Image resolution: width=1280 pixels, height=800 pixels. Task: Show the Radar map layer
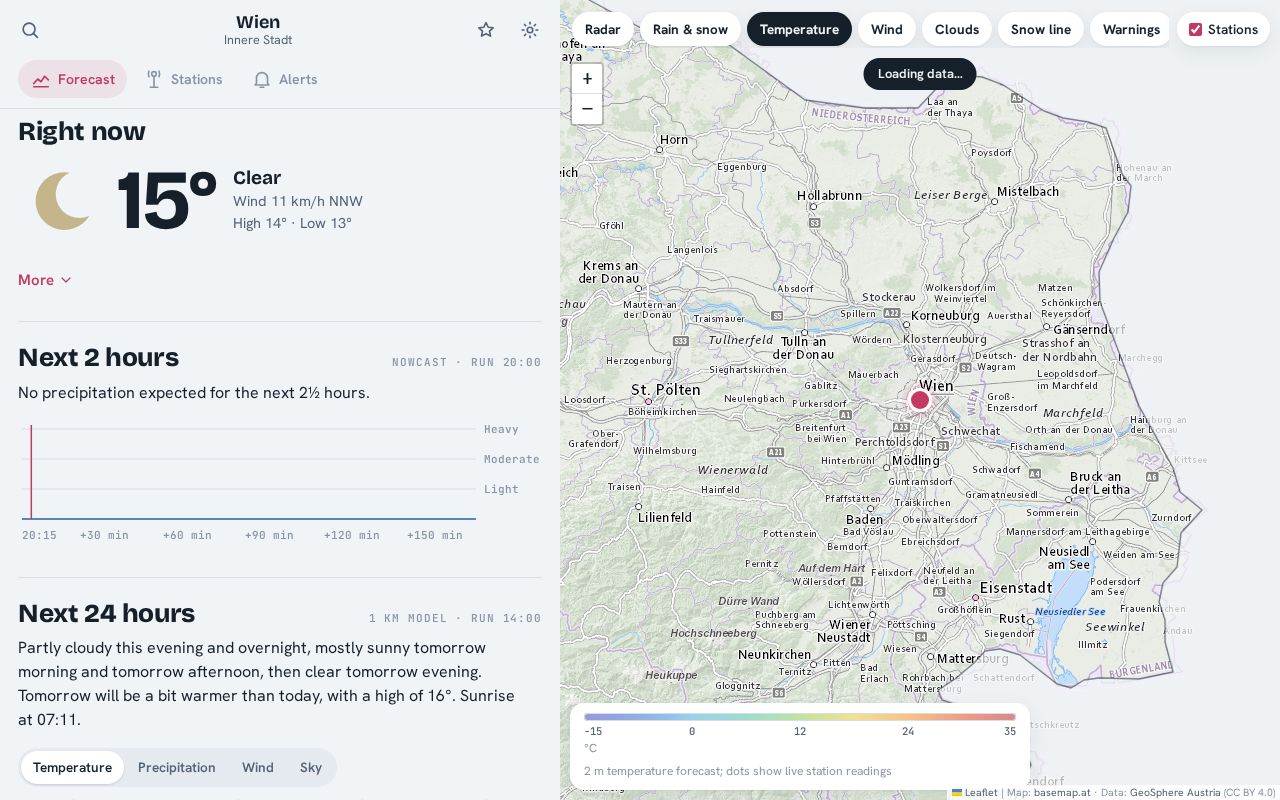click(x=603, y=29)
